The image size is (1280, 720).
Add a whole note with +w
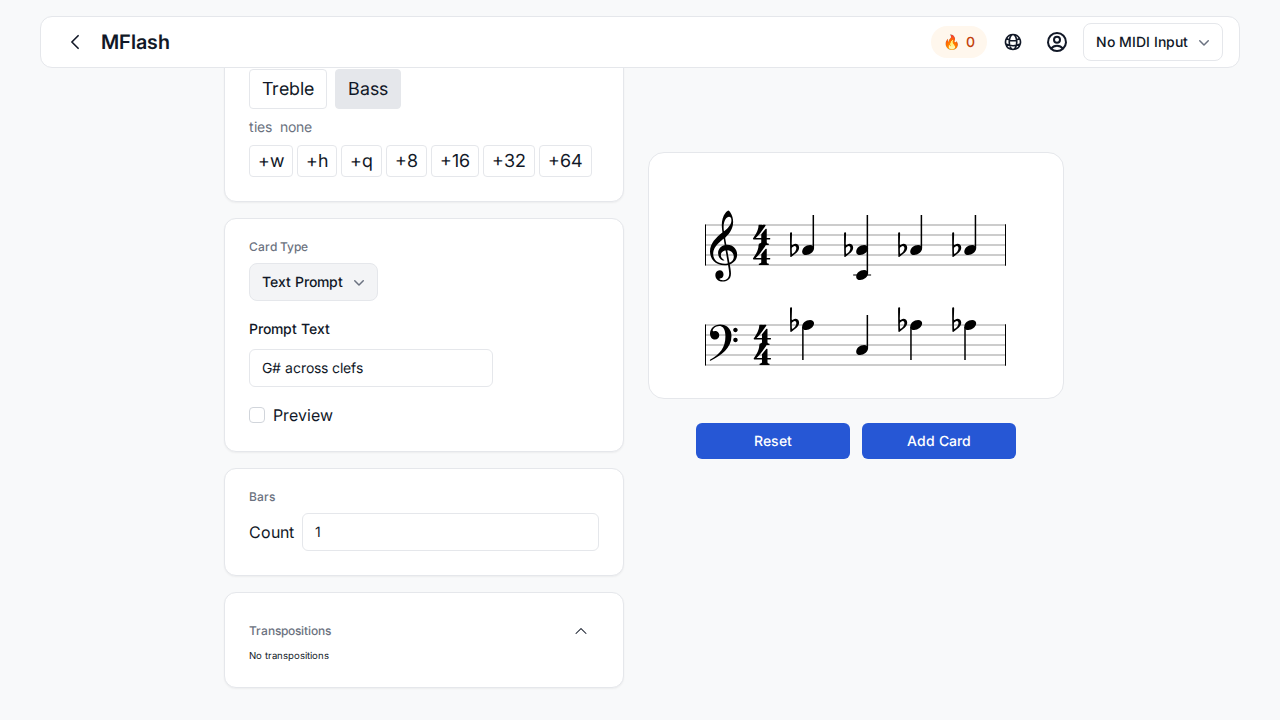point(271,161)
